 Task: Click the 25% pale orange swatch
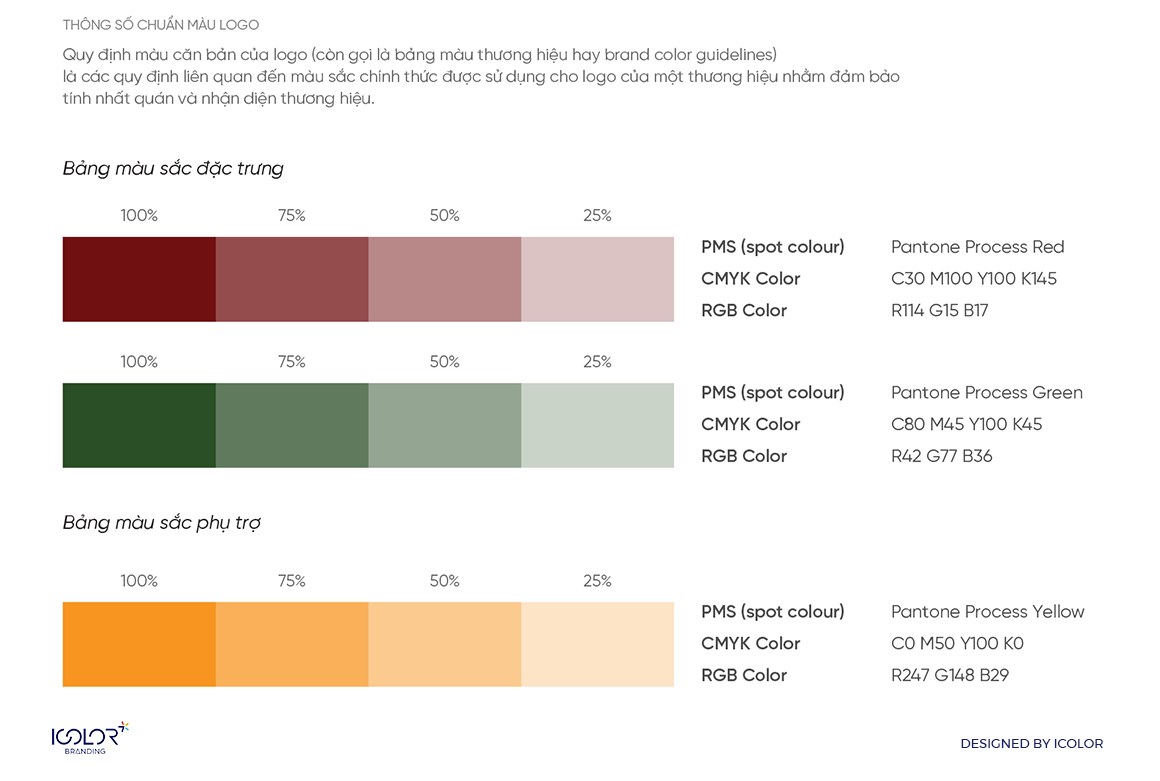pos(597,644)
